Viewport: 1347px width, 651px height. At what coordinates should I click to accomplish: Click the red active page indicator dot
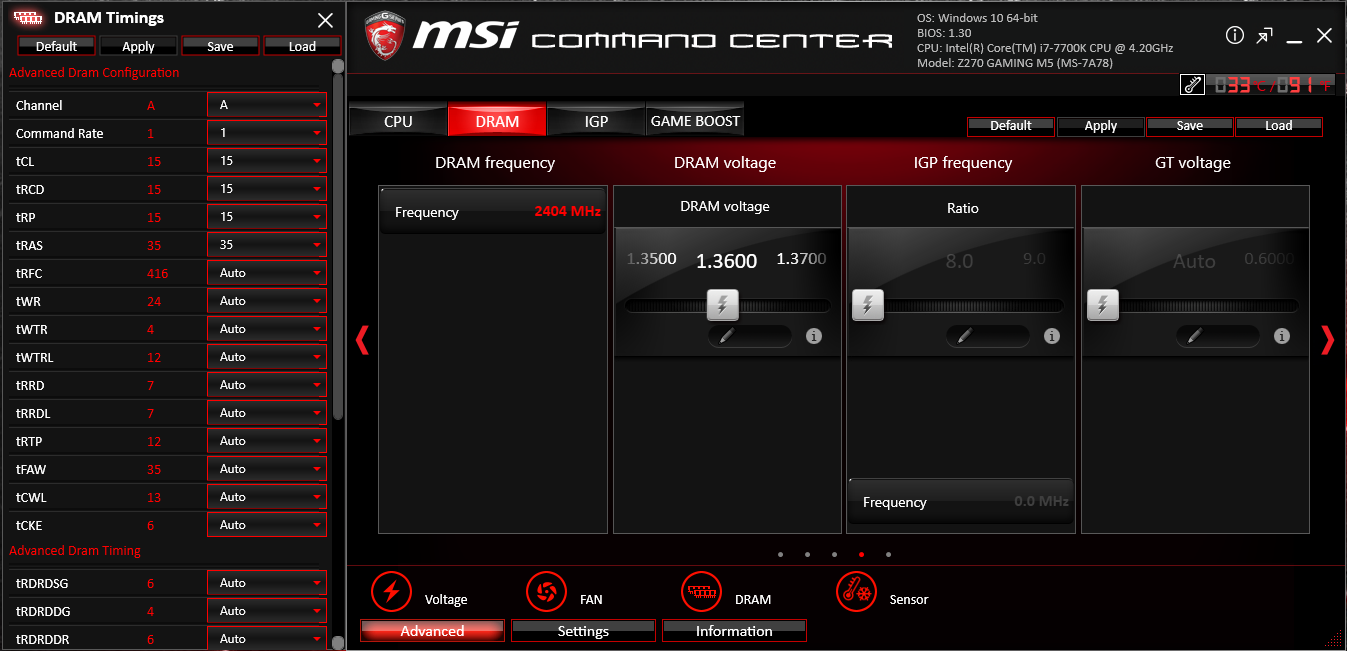click(861, 554)
